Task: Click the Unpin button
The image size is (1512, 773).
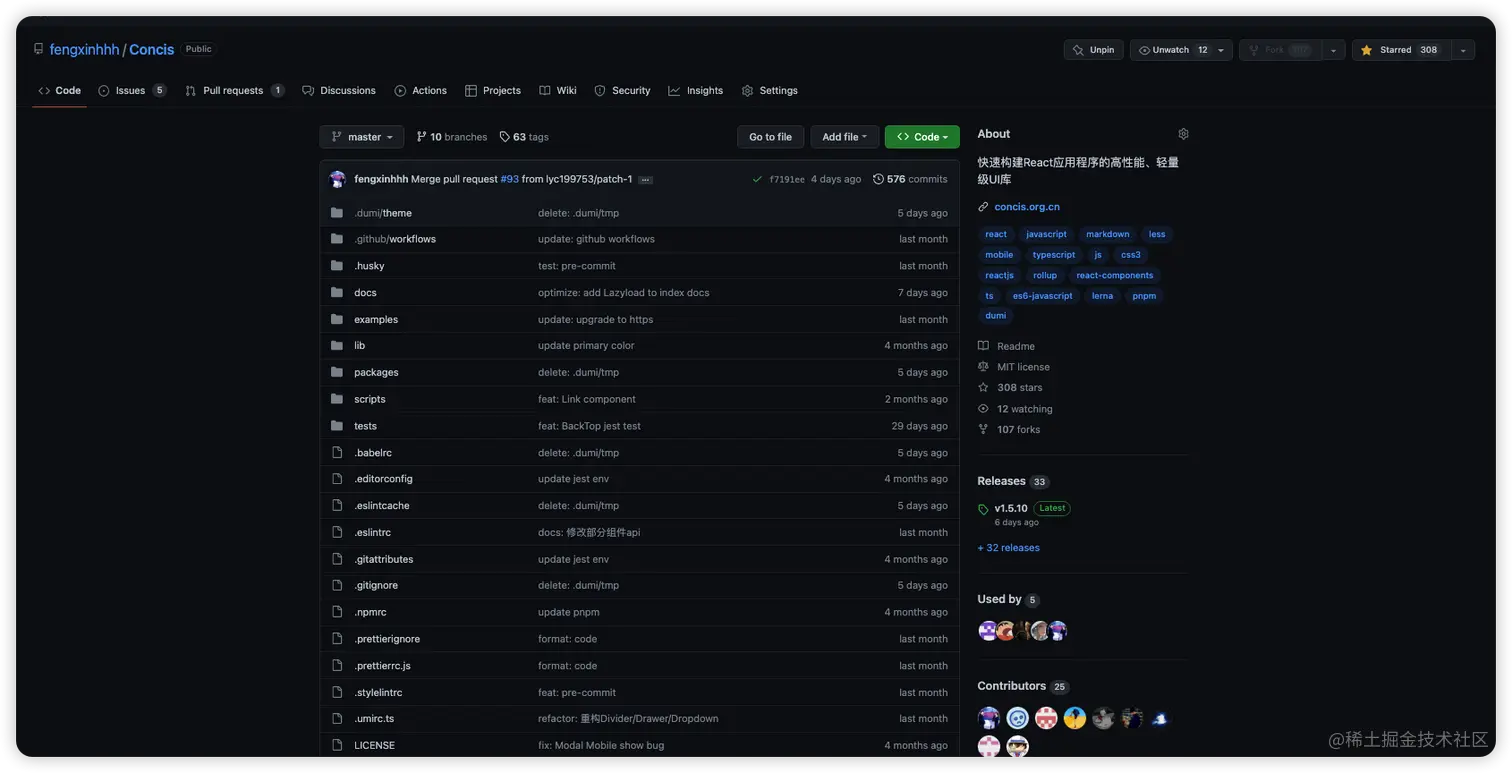Action: 1093,50
